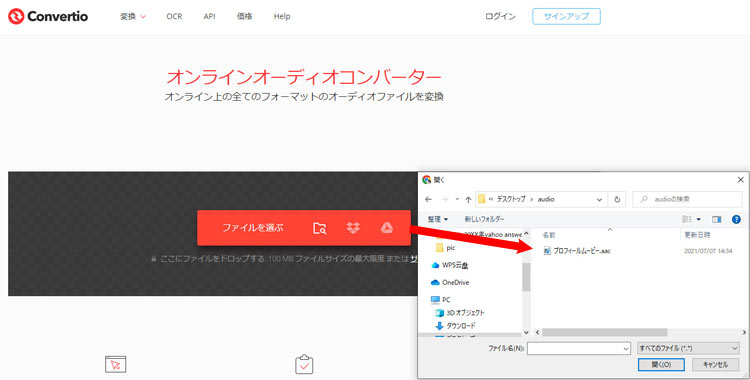
Task: Click デスクトップ in the path bar
Action: coord(510,199)
